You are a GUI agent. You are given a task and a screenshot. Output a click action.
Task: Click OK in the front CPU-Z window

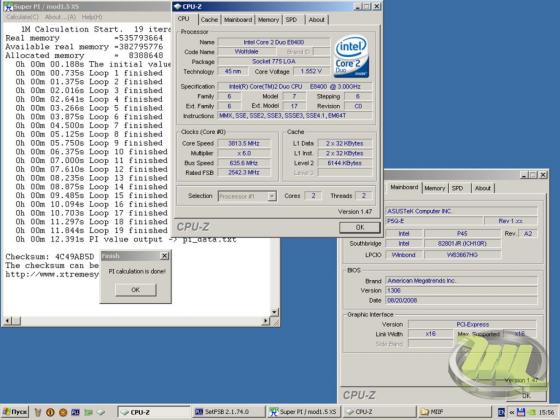[360, 227]
